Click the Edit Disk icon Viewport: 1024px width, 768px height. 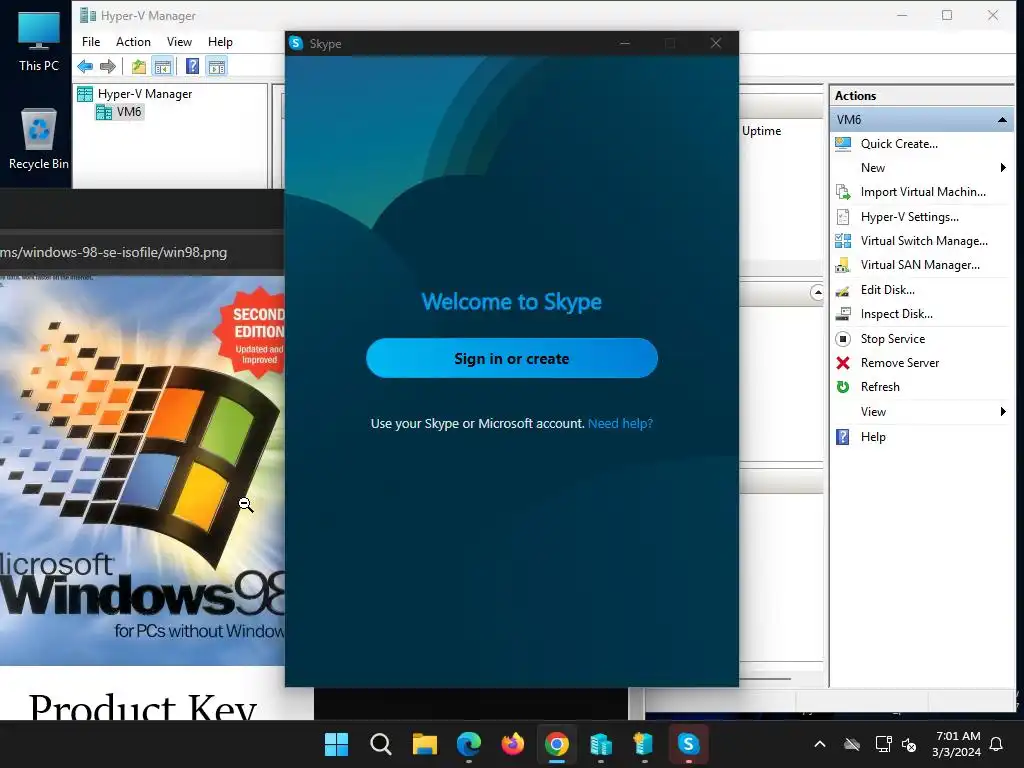[x=843, y=290]
